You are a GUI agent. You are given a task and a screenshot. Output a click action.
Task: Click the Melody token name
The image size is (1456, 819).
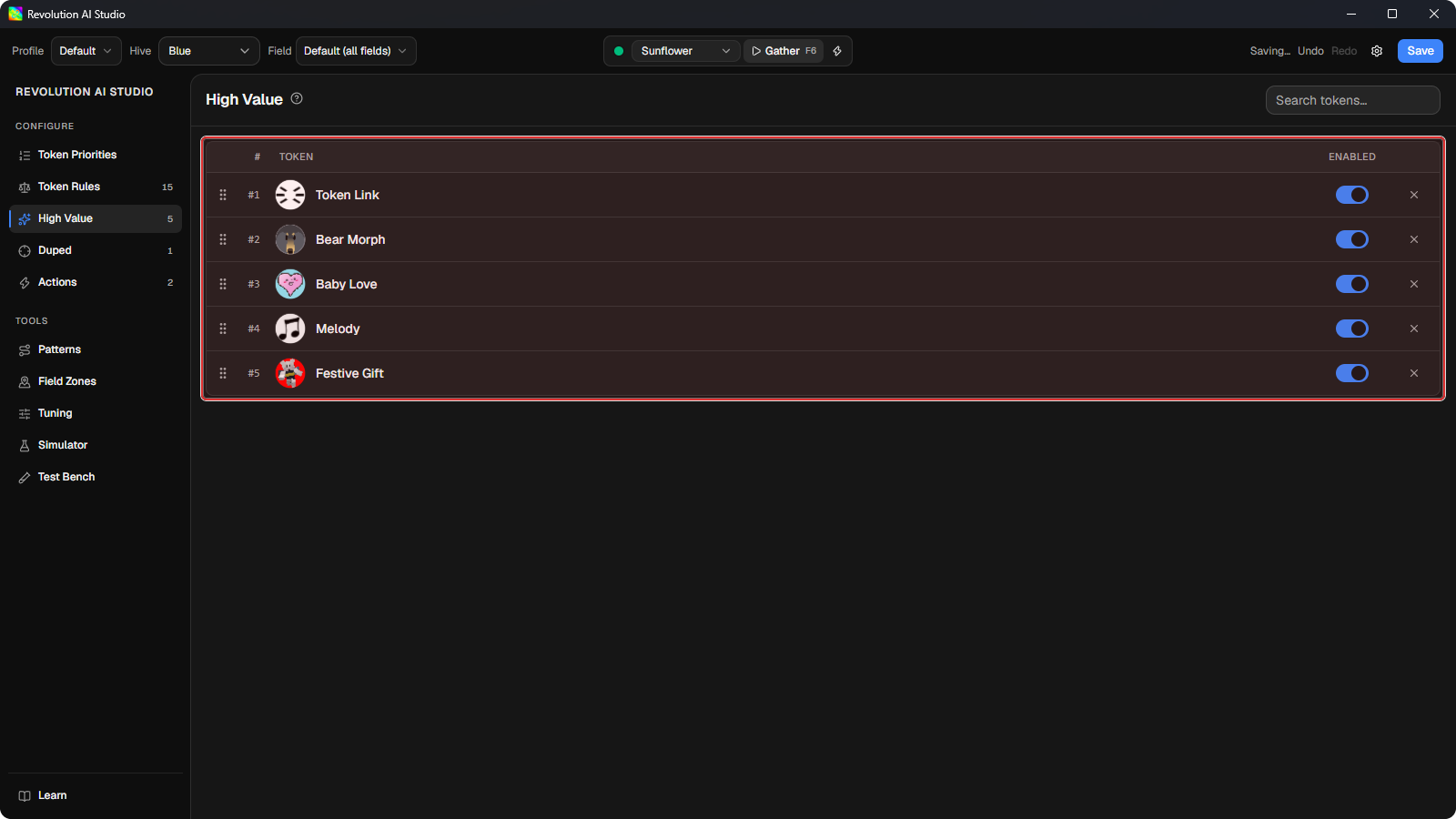coord(338,329)
